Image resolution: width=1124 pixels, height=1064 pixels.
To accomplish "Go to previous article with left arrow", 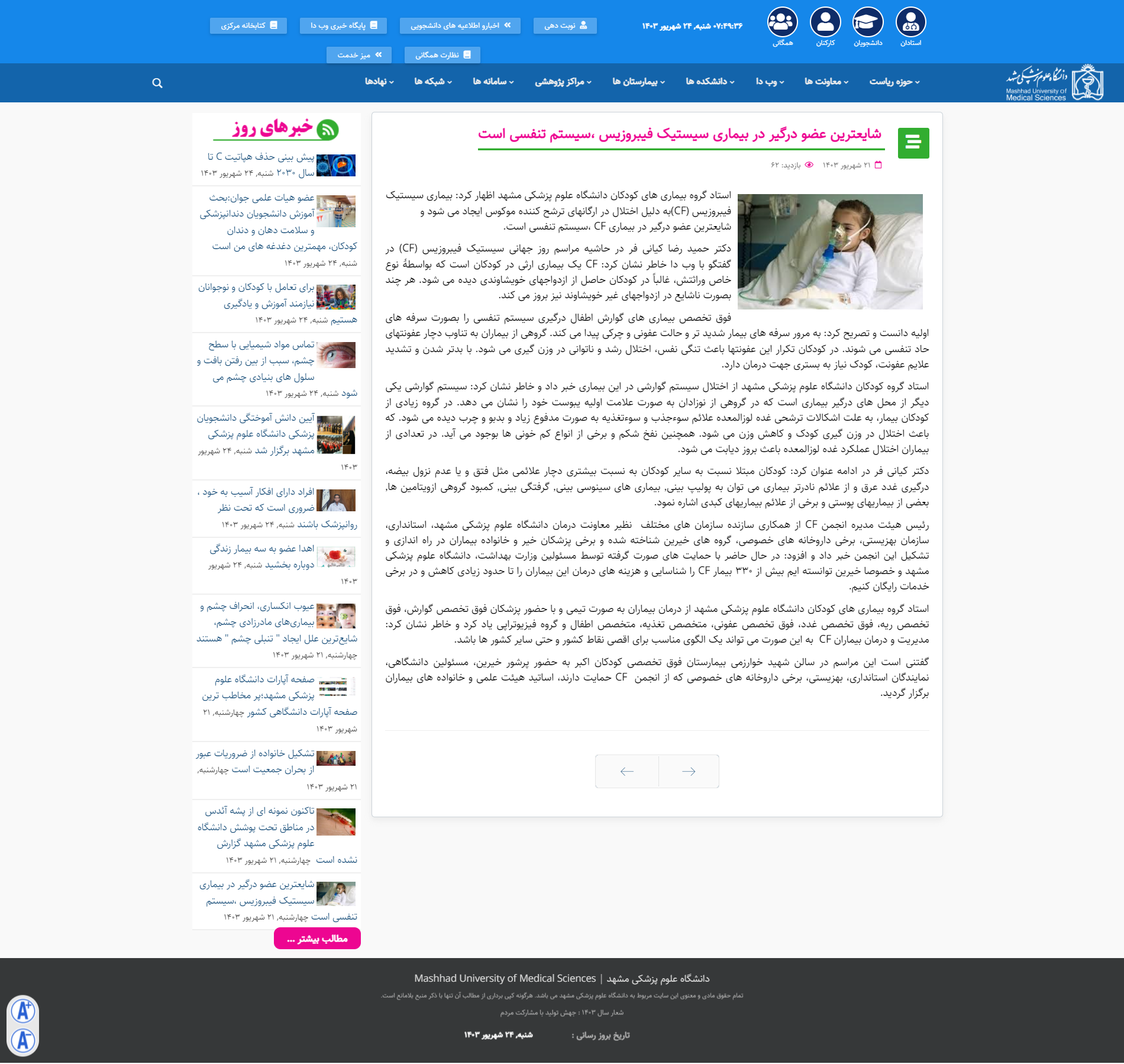I will click(x=627, y=771).
